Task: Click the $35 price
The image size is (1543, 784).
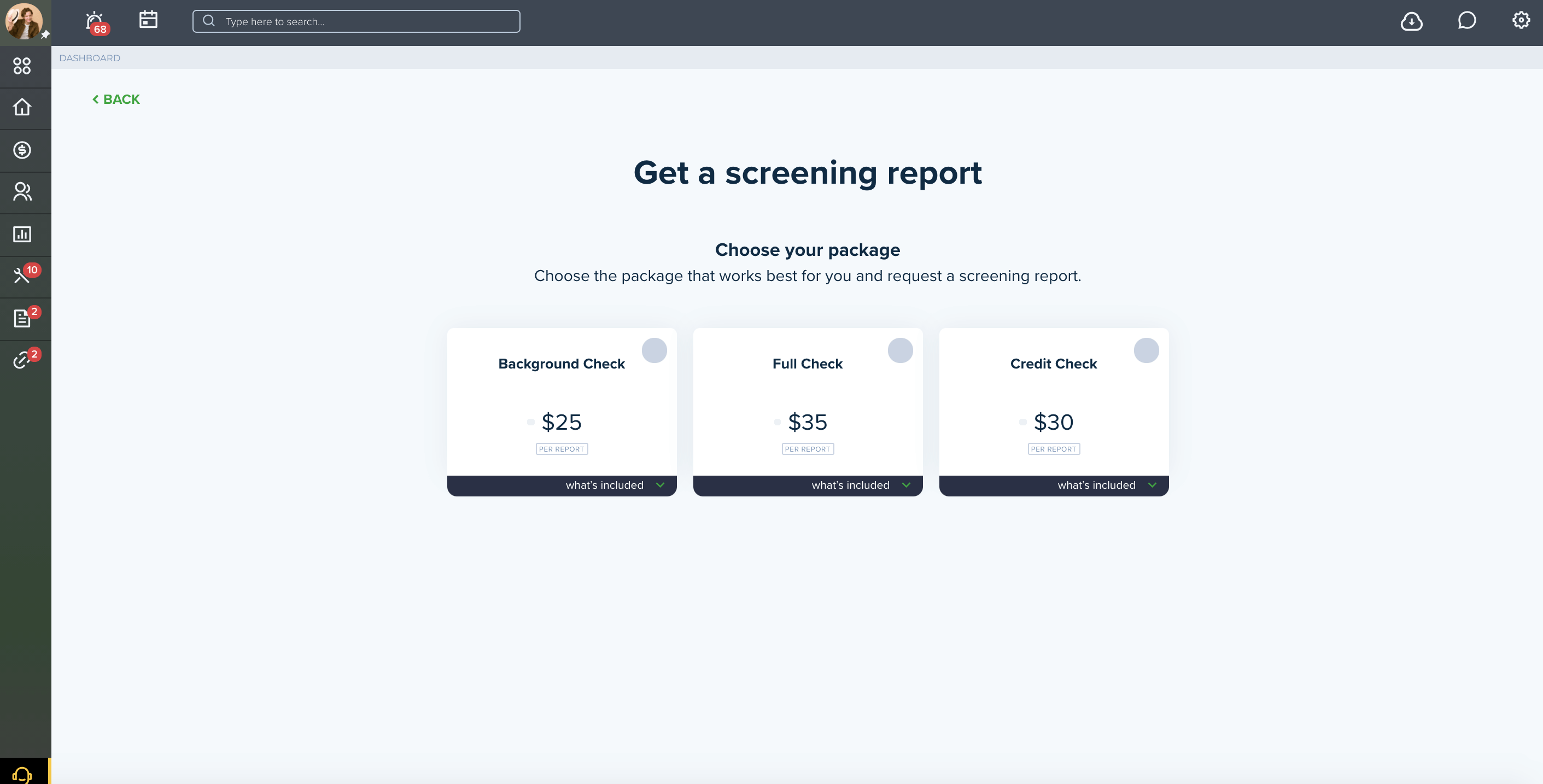Action: (808, 422)
